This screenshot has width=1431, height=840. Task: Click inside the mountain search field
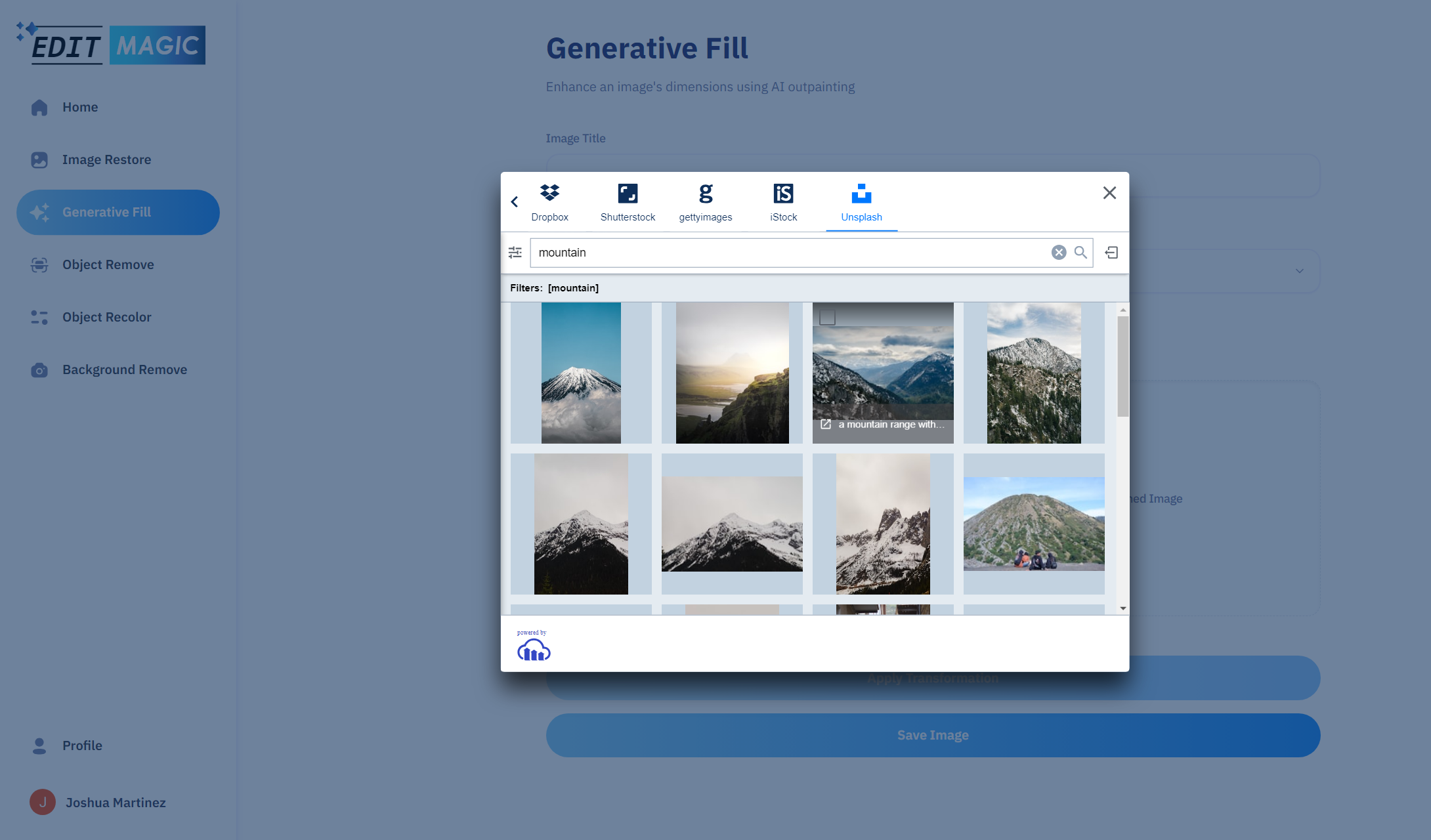(788, 253)
